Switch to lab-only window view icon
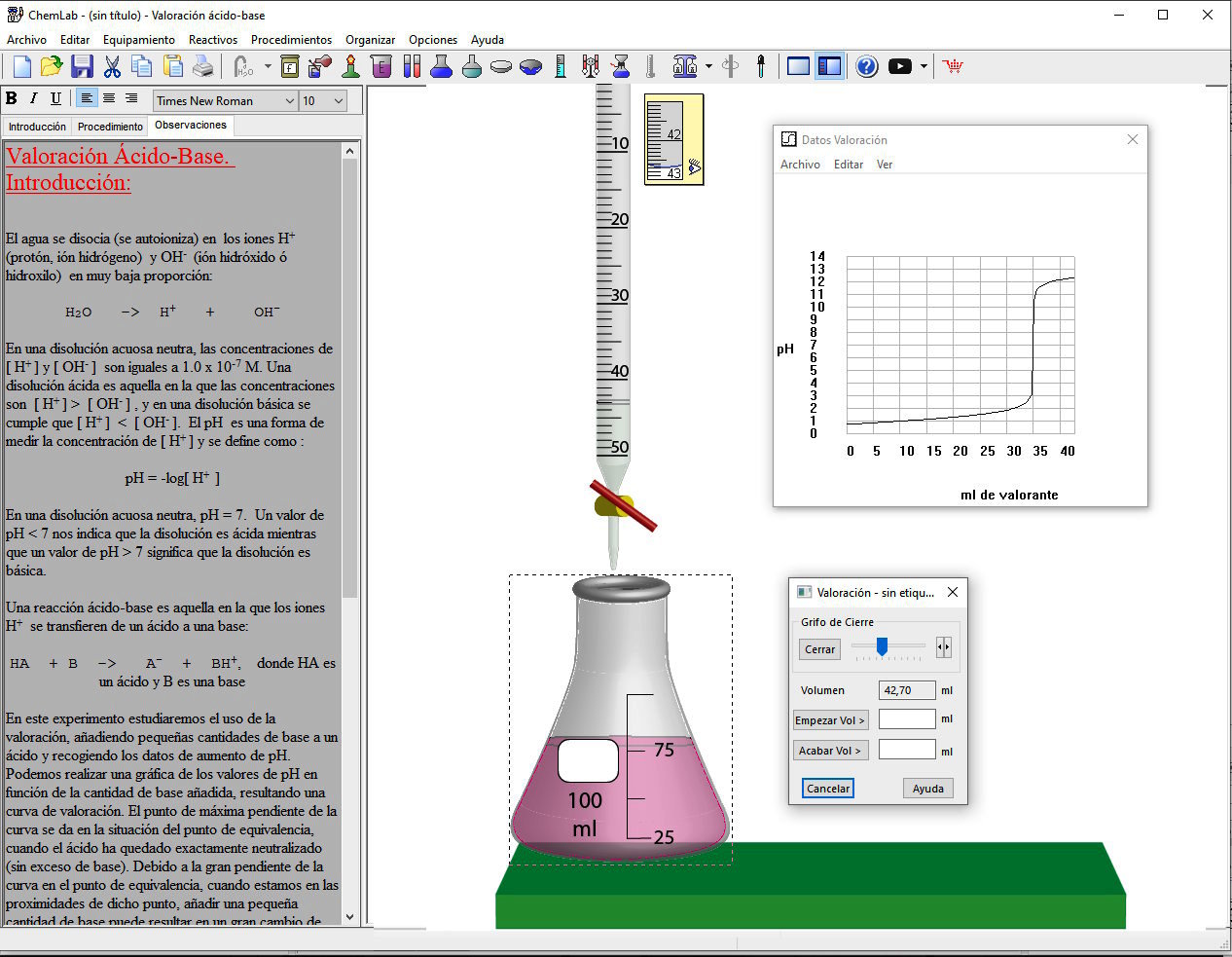The width and height of the screenshot is (1232, 957). (798, 66)
